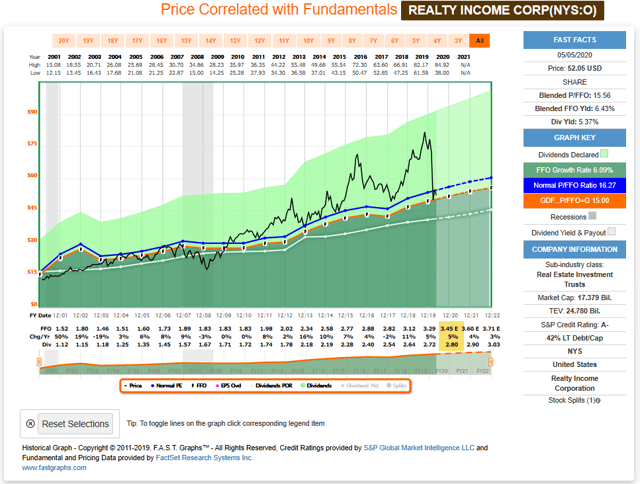The width and height of the screenshot is (640, 484).
Task: Click the GDF P/FFO=G 15.00 key
Action: (574, 201)
